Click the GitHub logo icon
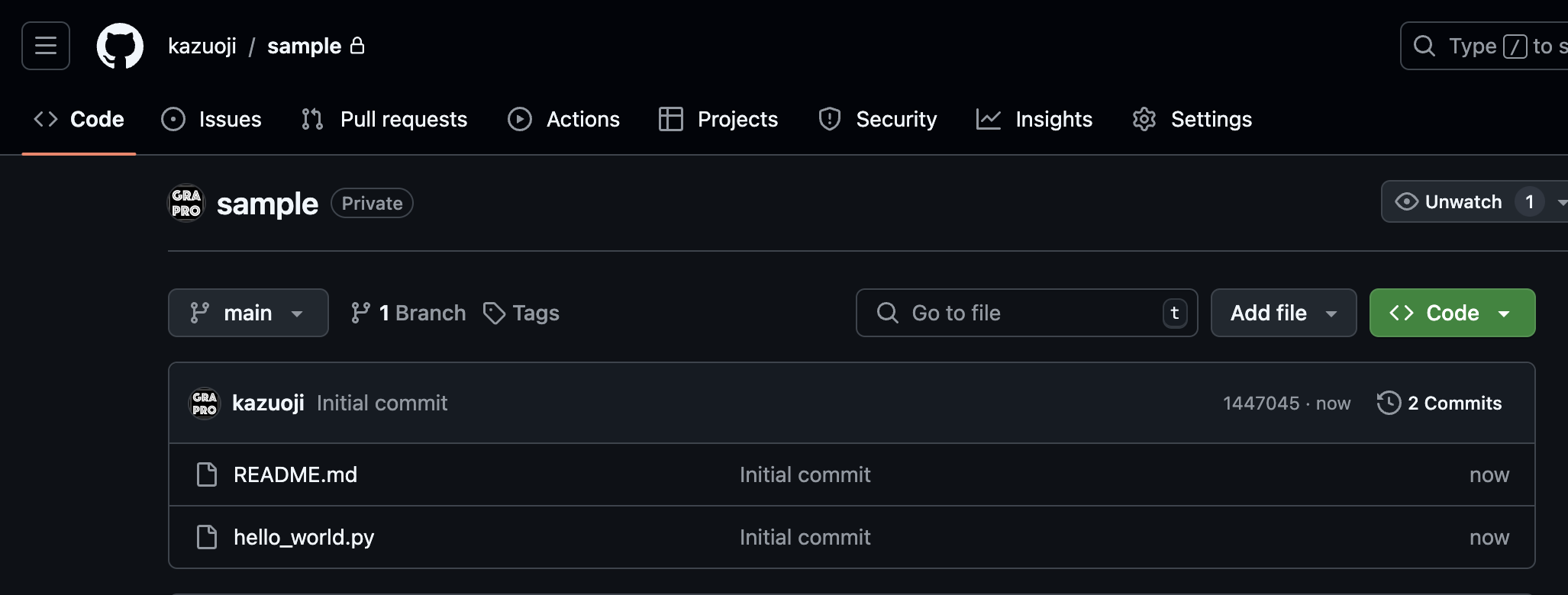 pos(119,46)
